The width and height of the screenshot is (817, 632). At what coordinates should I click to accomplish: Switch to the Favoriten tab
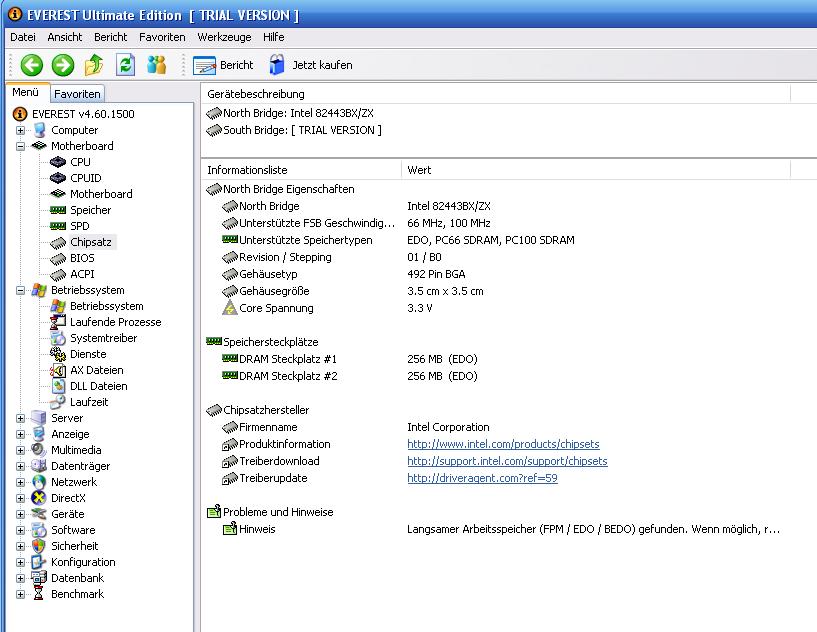[x=77, y=94]
